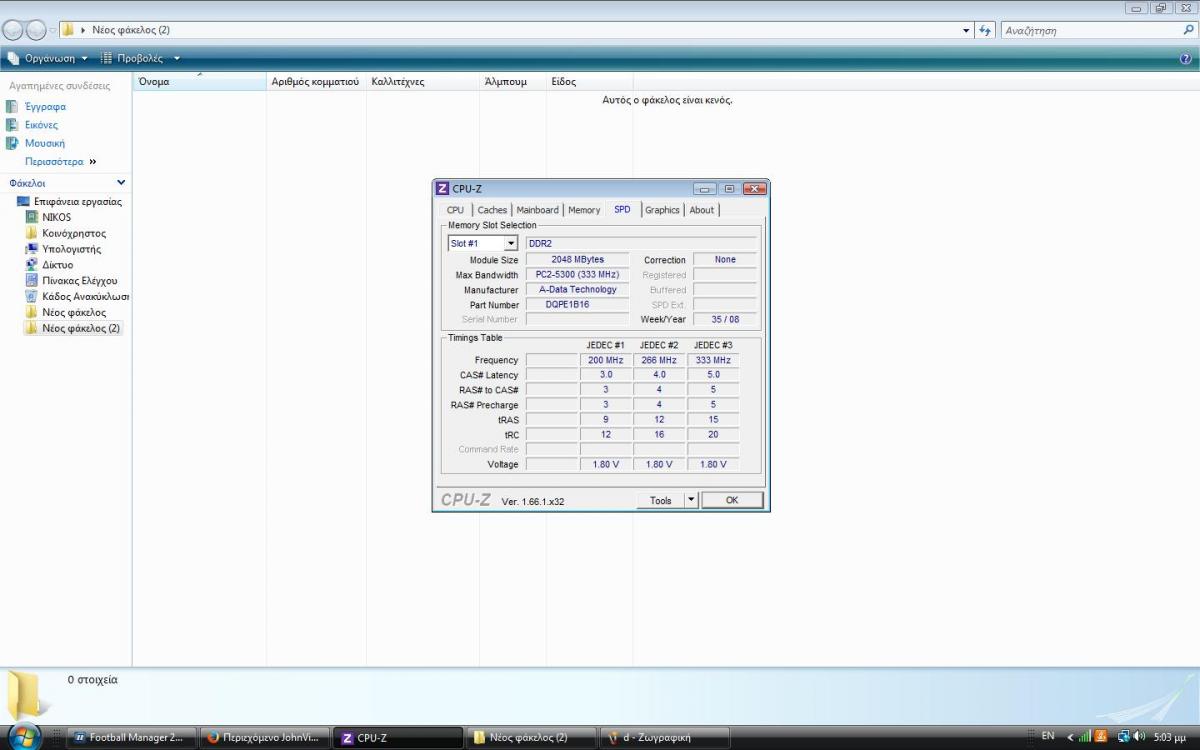Click the JEDEC #3 frequency 333 MHz
This screenshot has width=1200, height=750.
713,360
